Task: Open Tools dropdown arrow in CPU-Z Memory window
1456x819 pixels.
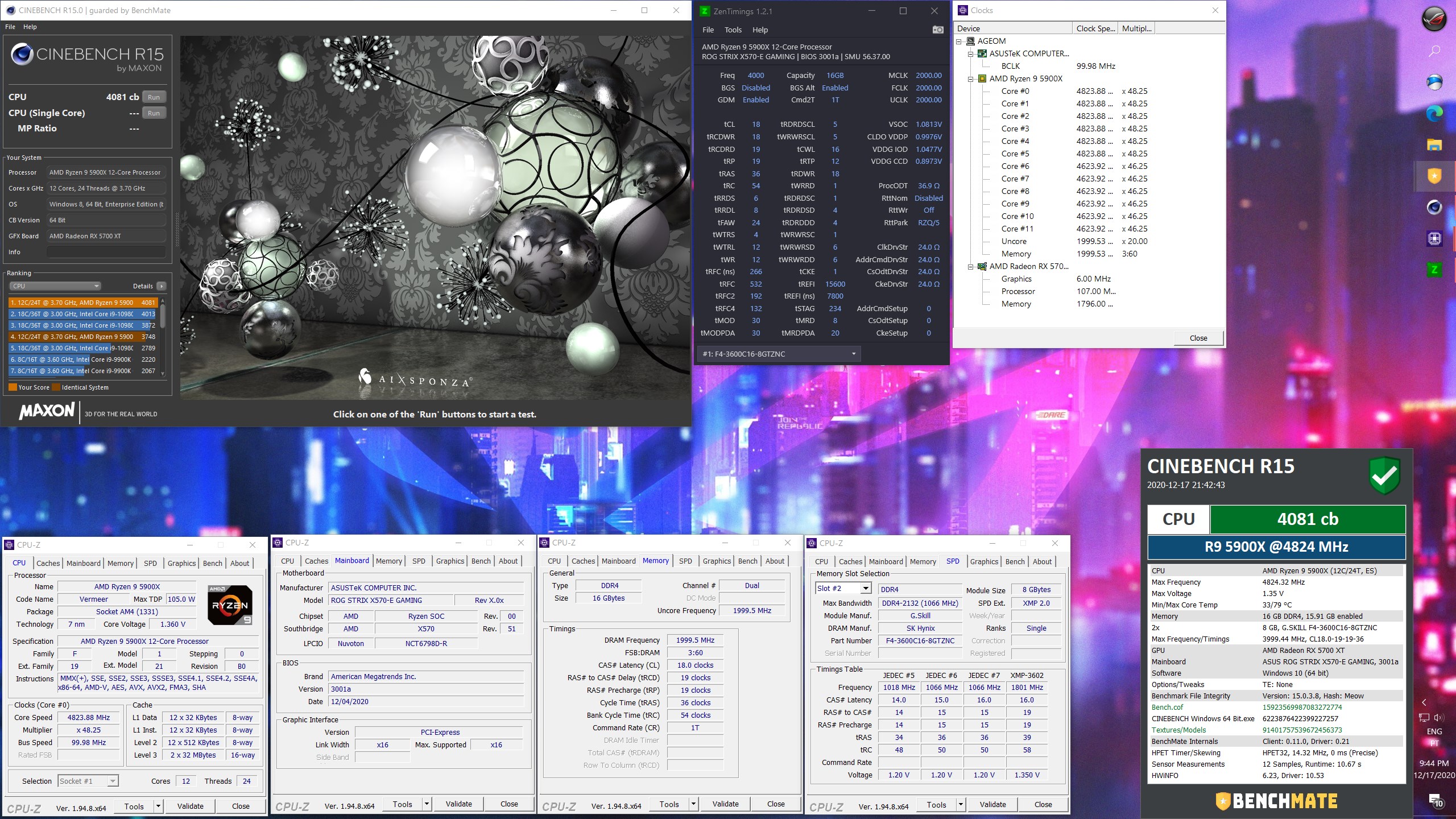Action: pyautogui.click(x=693, y=804)
